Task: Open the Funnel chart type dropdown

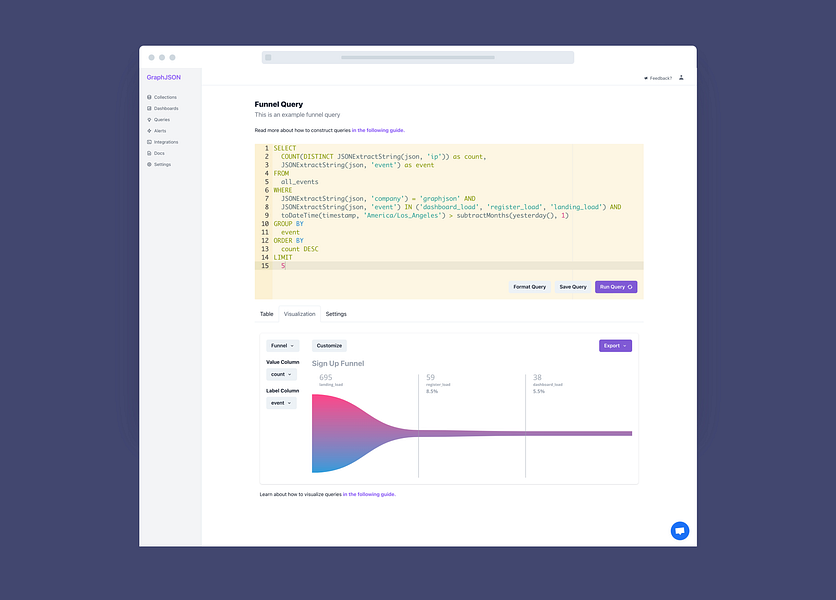Action: [x=281, y=345]
